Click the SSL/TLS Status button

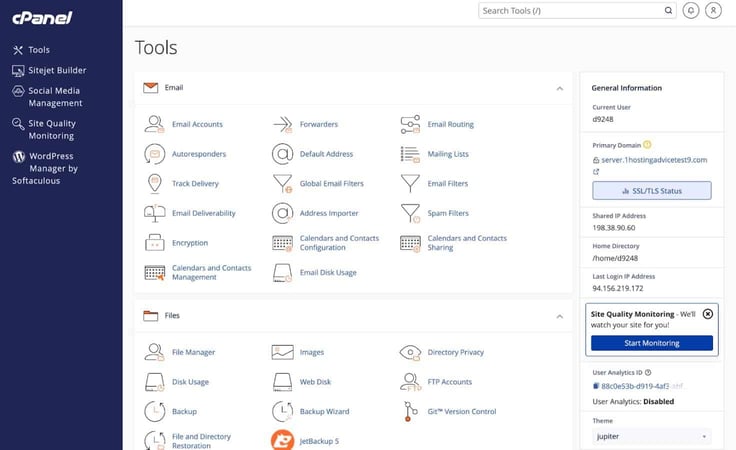[652, 191]
